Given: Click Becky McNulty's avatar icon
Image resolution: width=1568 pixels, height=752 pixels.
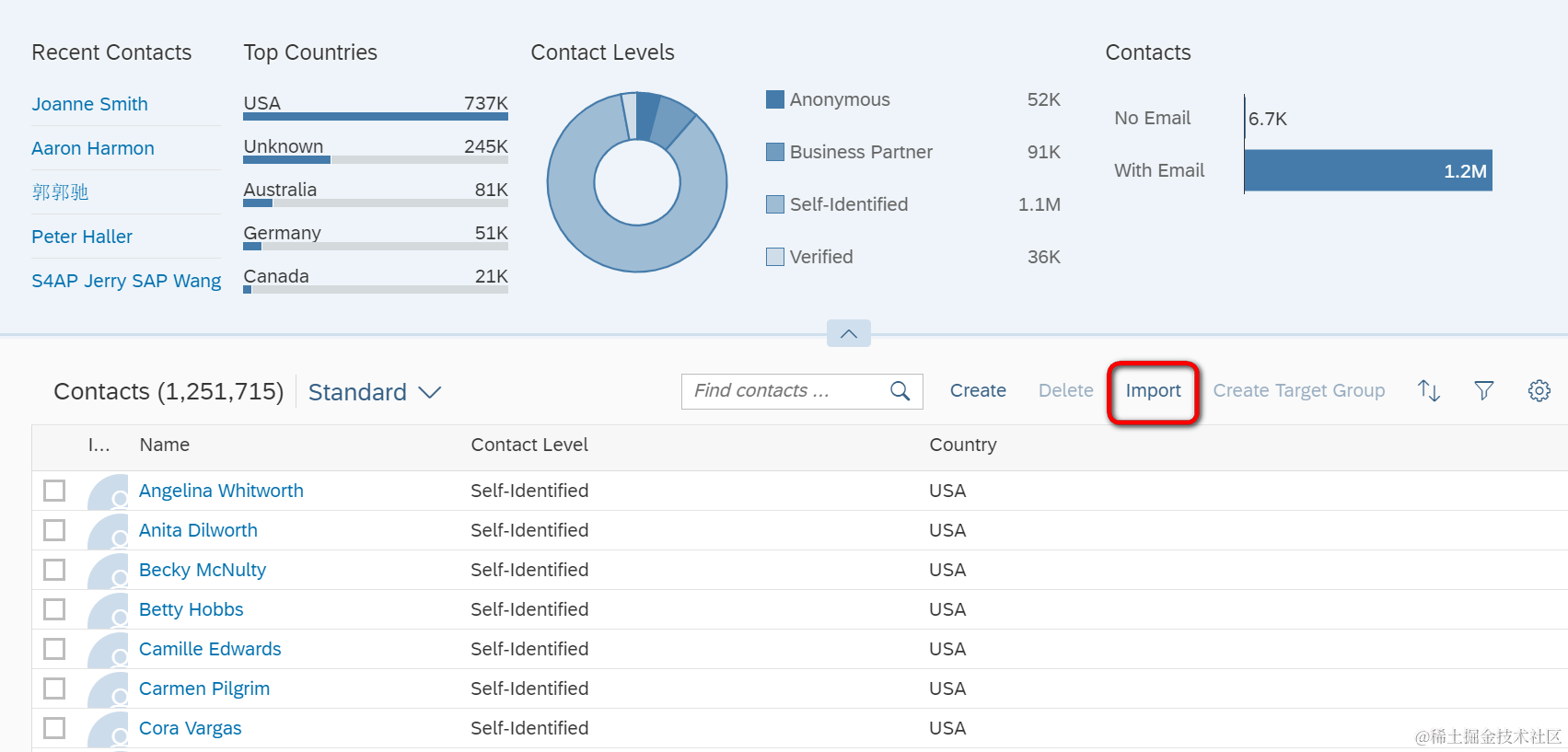Looking at the screenshot, I should (109, 571).
